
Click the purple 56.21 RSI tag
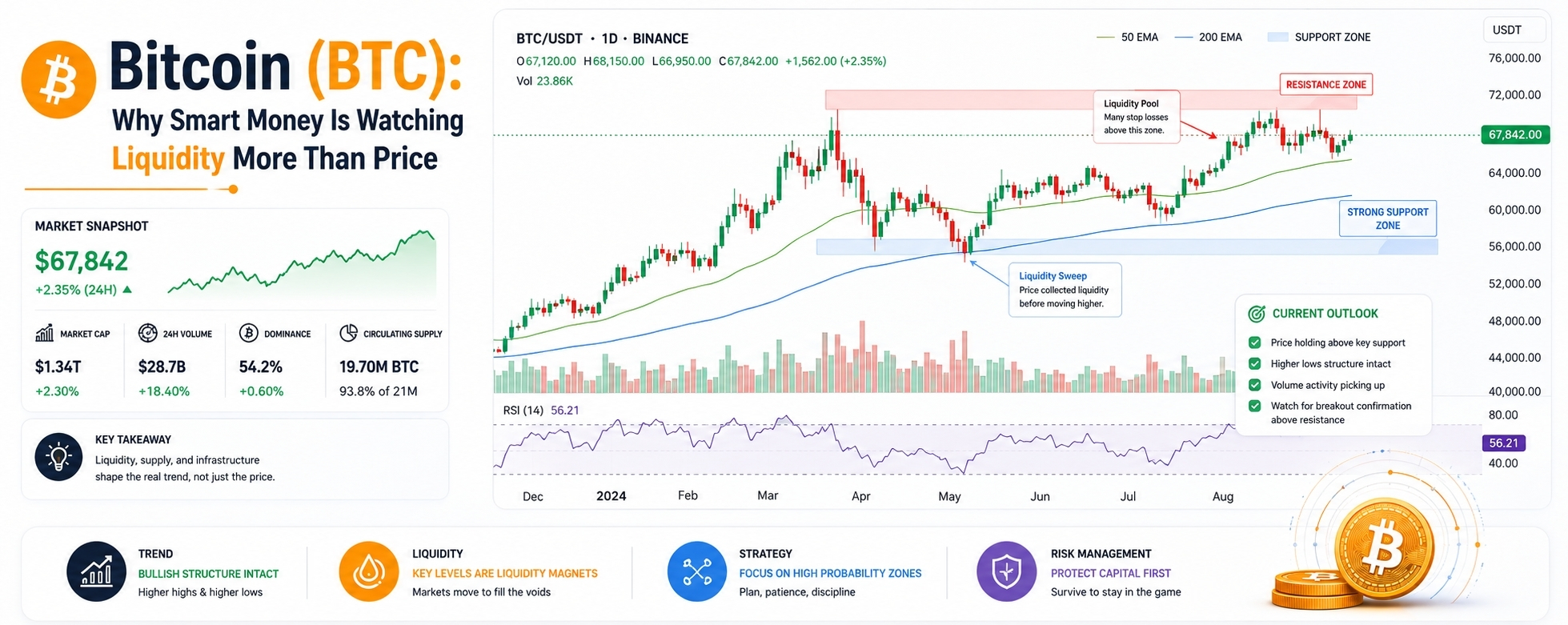1503,443
